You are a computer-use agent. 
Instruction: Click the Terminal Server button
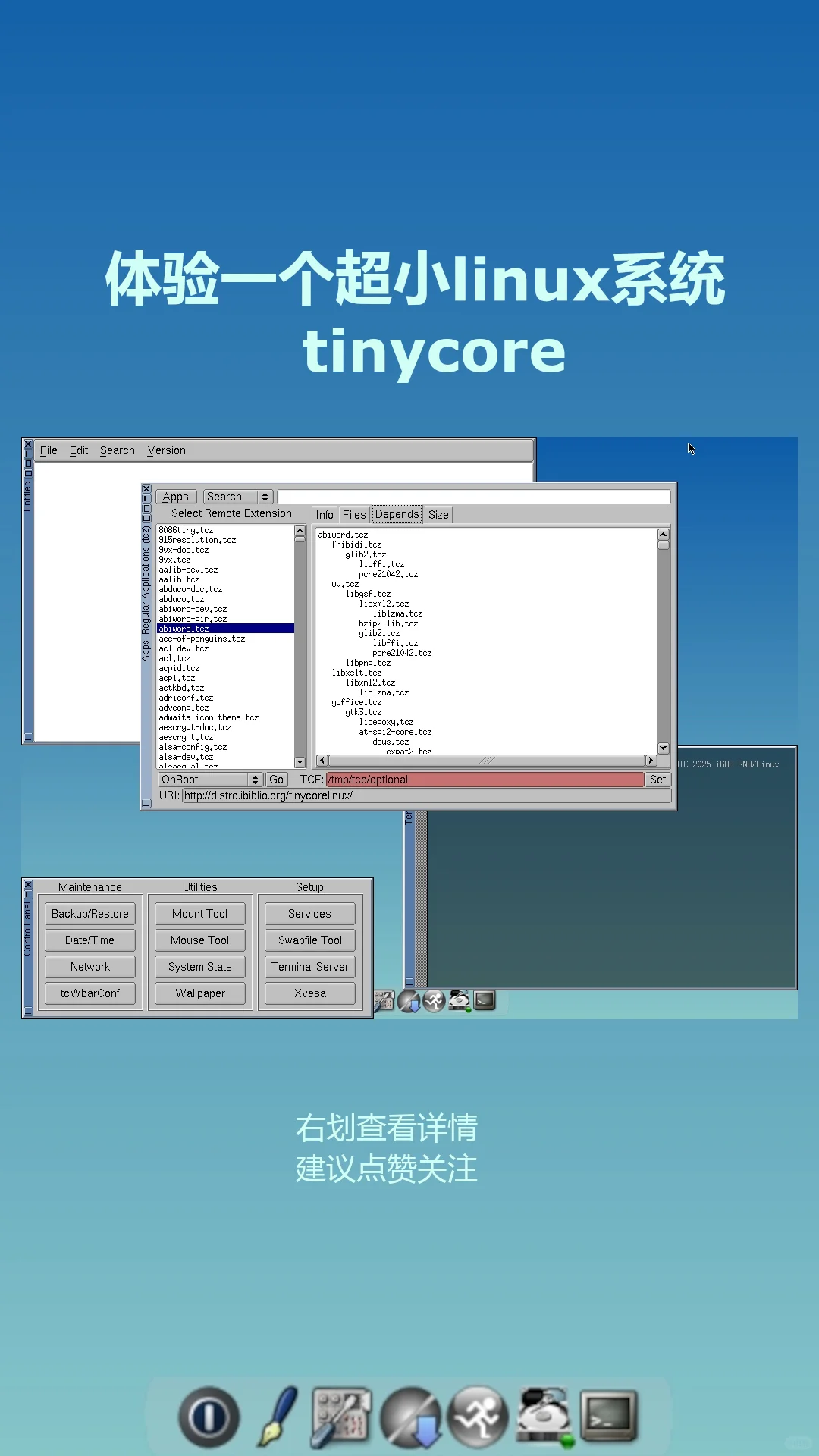310,967
